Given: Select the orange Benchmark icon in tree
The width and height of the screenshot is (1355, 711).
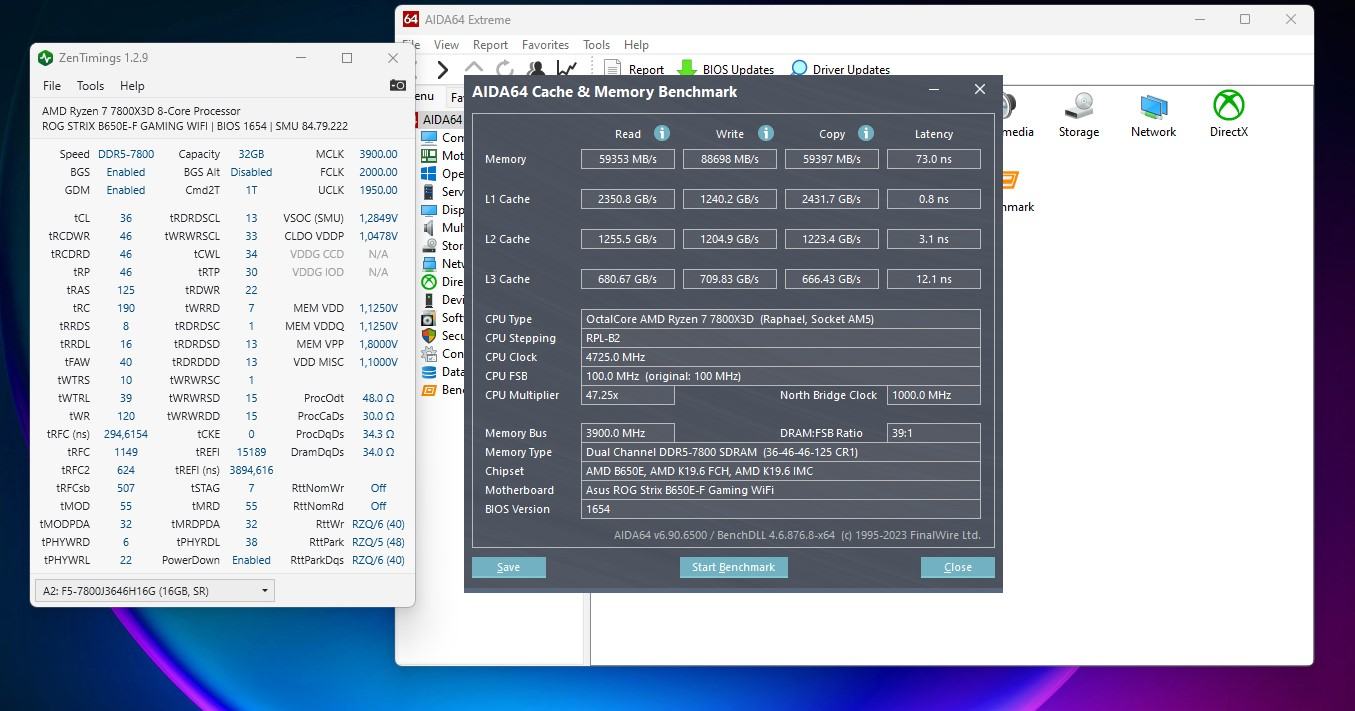Looking at the screenshot, I should click(x=429, y=389).
